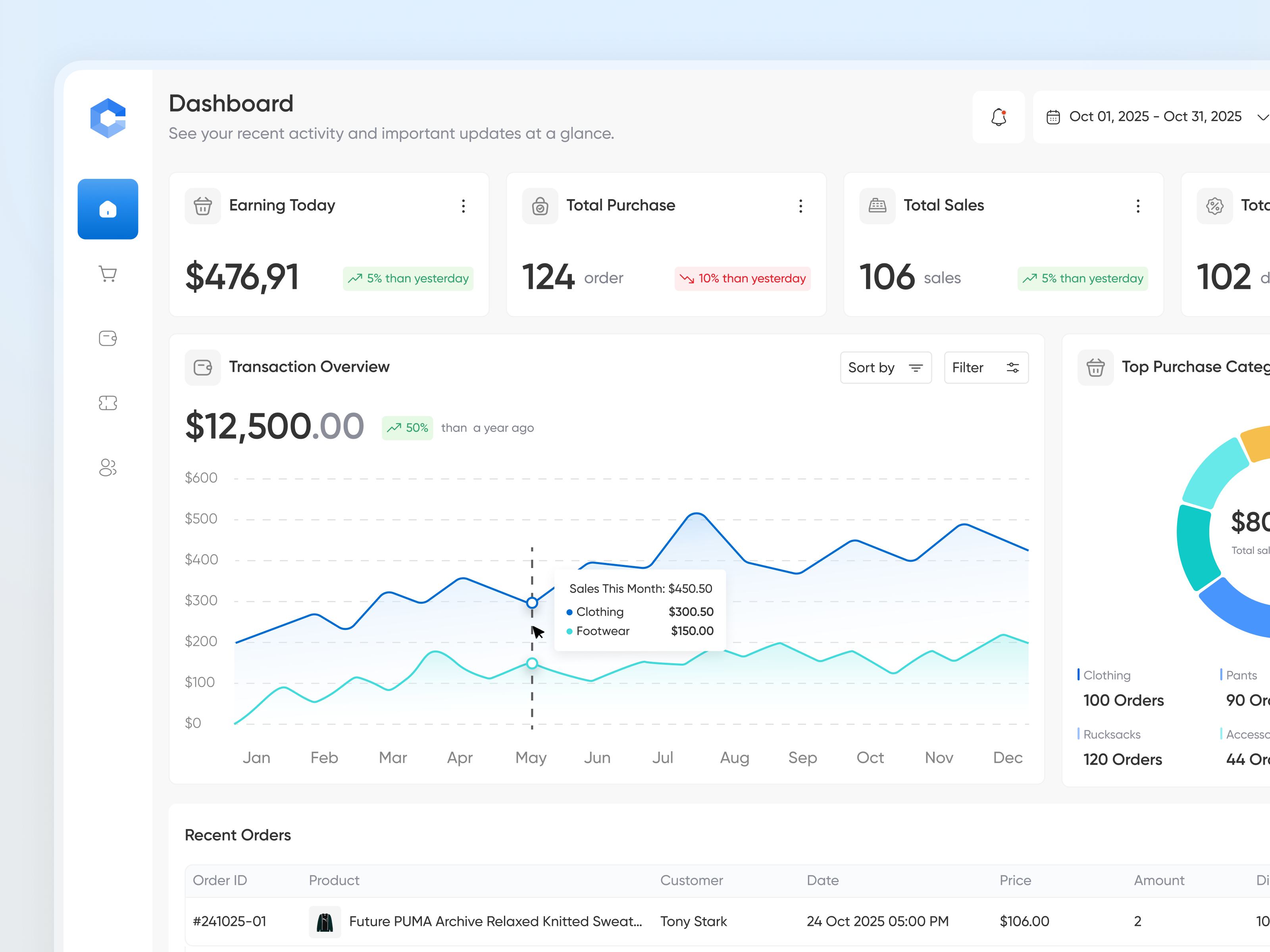The image size is (1270, 952).
Task: Click the green 50% growth badge
Action: (407, 428)
